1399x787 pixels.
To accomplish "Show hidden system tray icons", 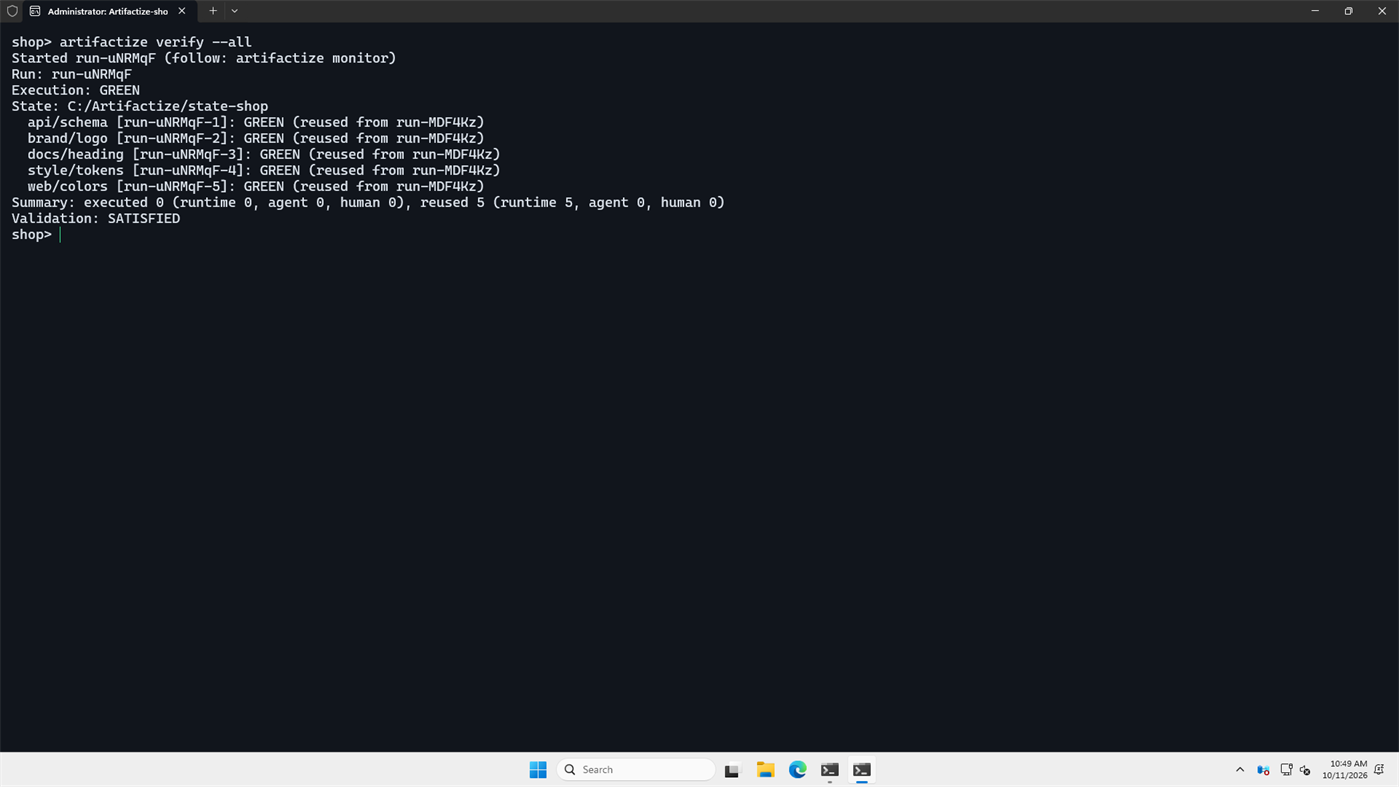I will point(1240,770).
